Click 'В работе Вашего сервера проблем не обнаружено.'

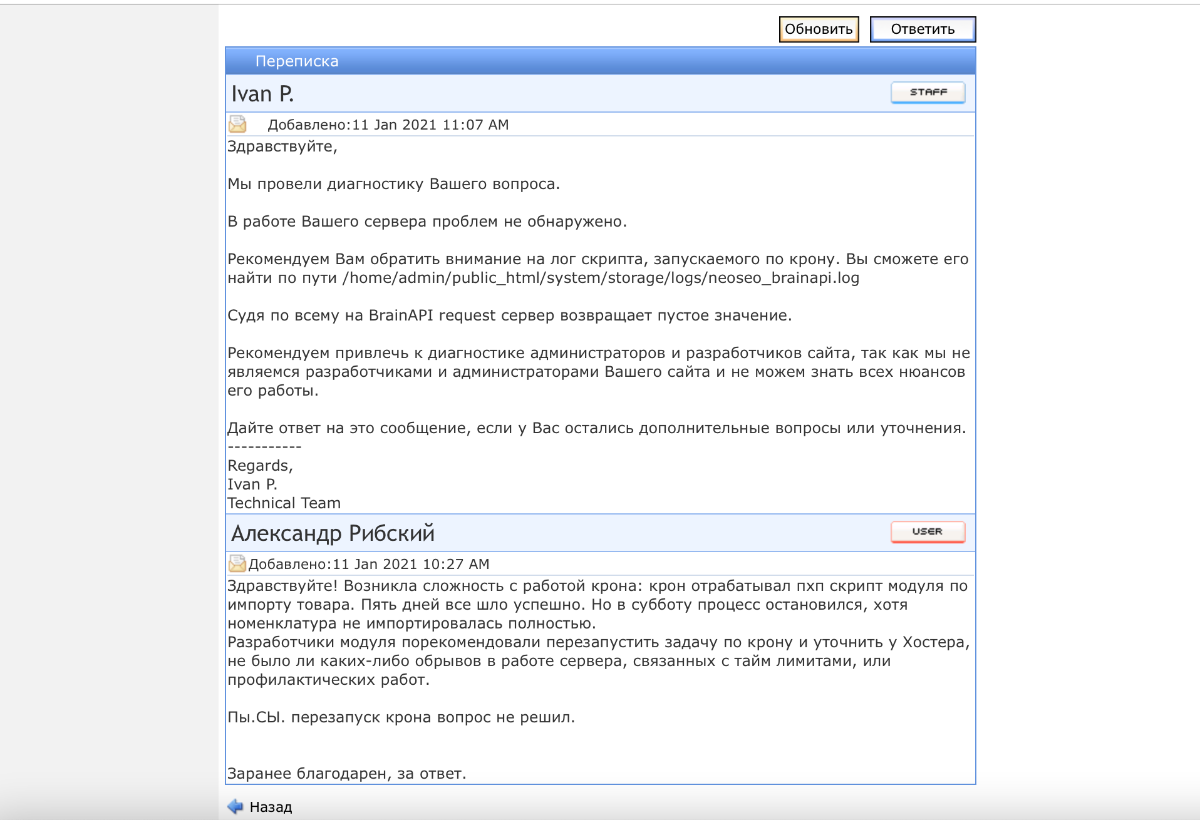(427, 221)
